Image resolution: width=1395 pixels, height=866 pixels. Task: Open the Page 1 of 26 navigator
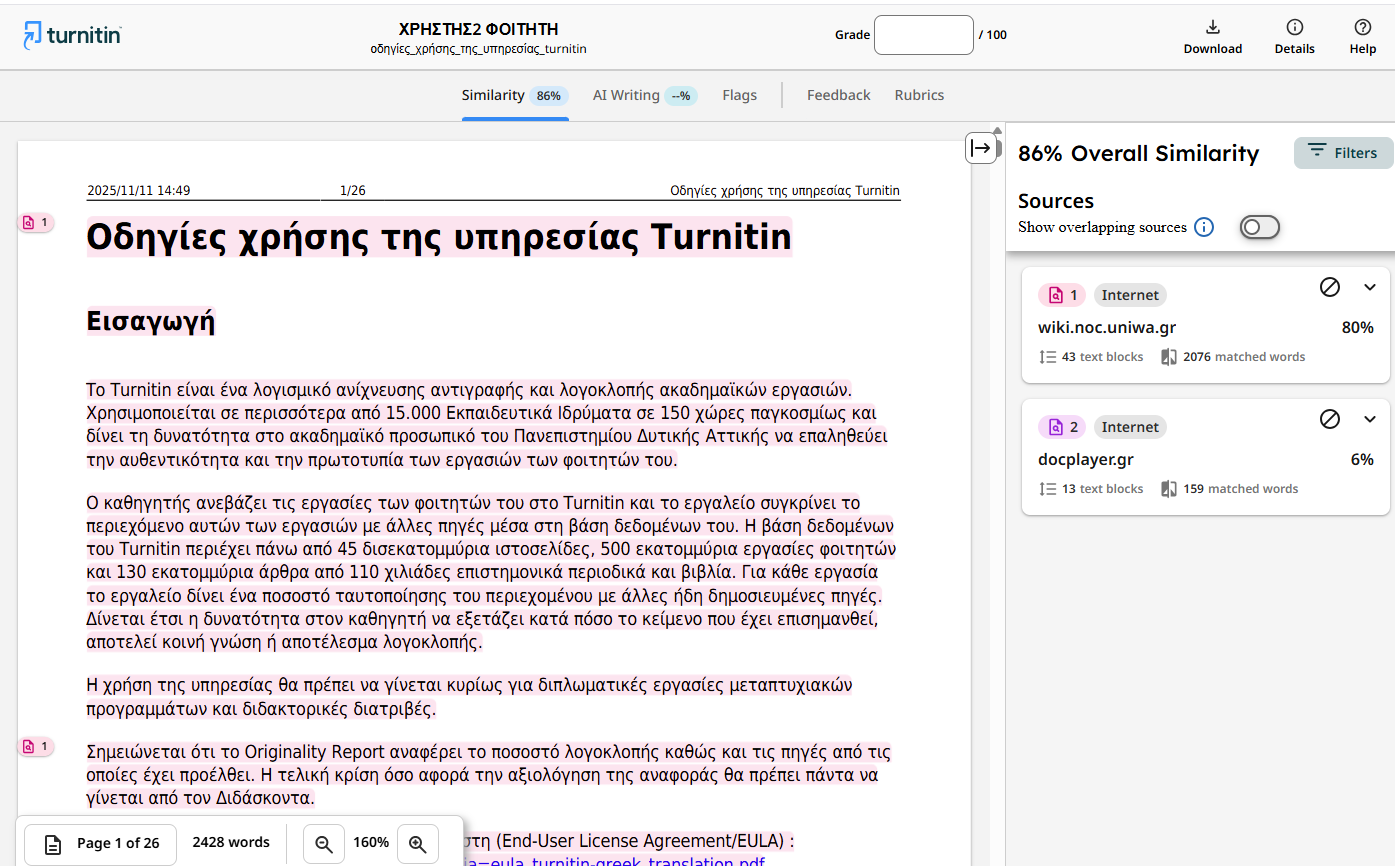pyautogui.click(x=100, y=843)
